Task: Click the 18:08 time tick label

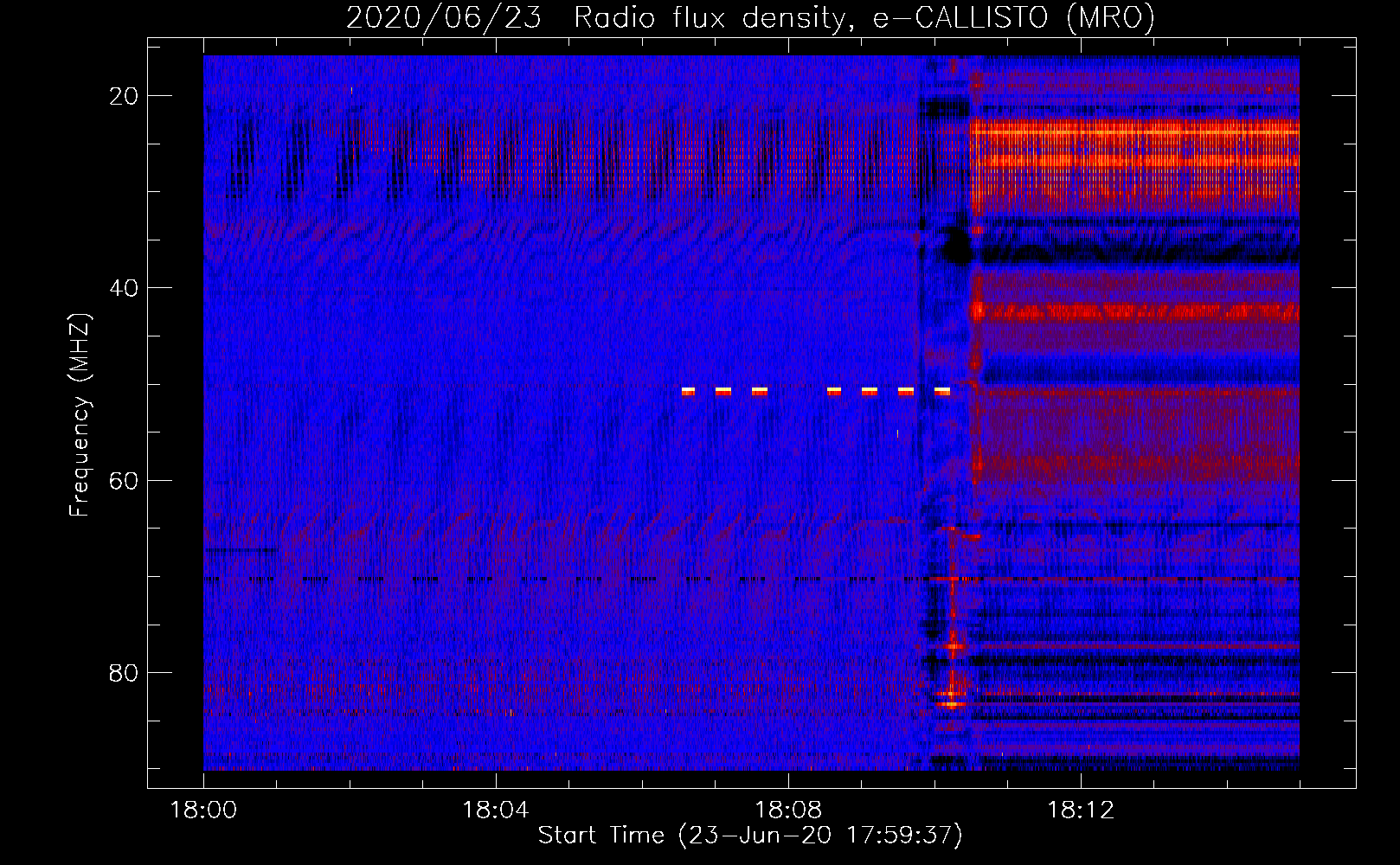Action: tap(787, 811)
